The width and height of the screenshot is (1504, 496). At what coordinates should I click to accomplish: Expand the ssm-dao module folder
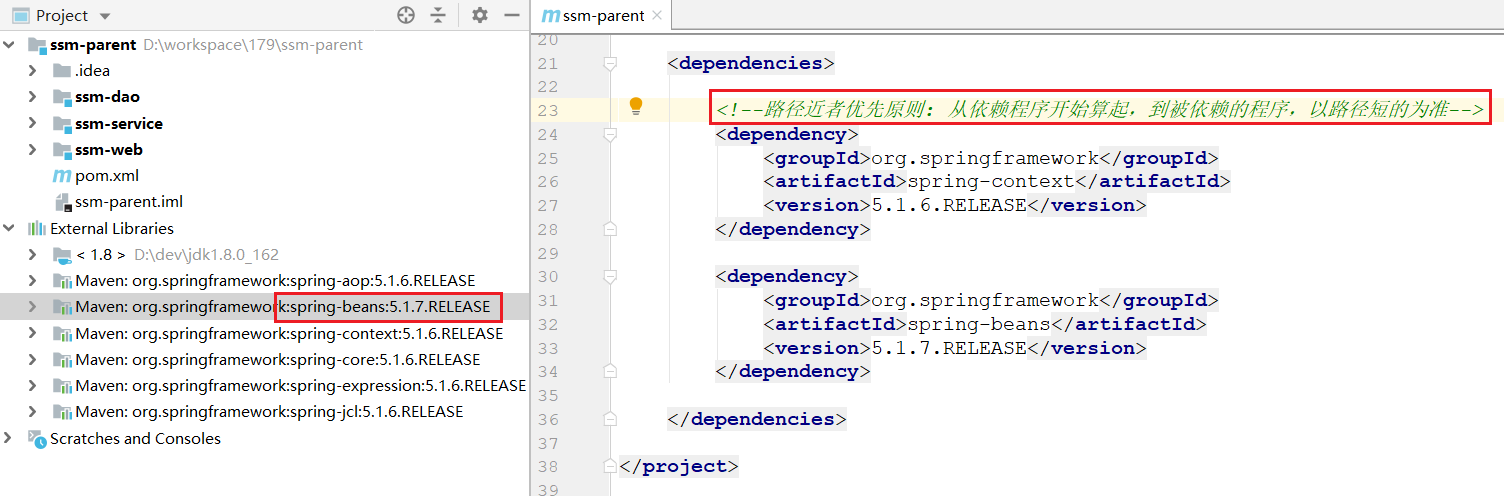click(33, 97)
